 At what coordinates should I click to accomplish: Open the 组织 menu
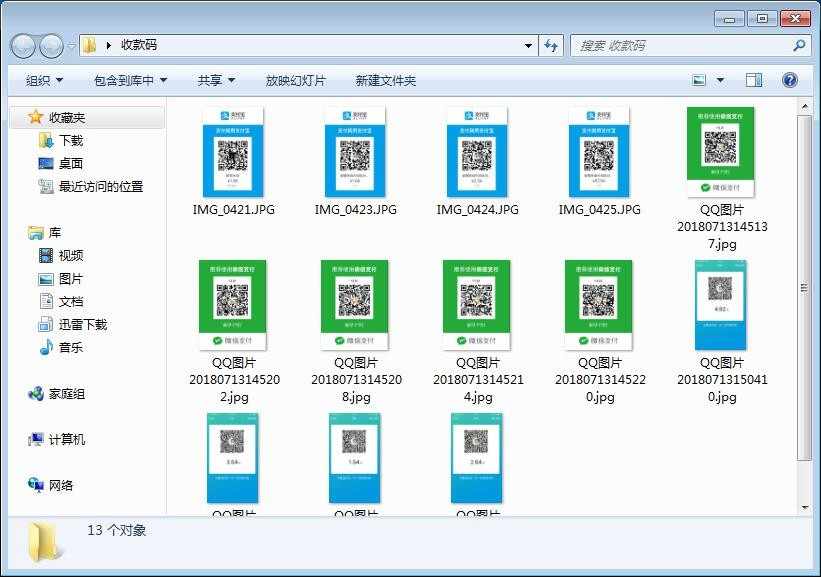pyautogui.click(x=45, y=81)
